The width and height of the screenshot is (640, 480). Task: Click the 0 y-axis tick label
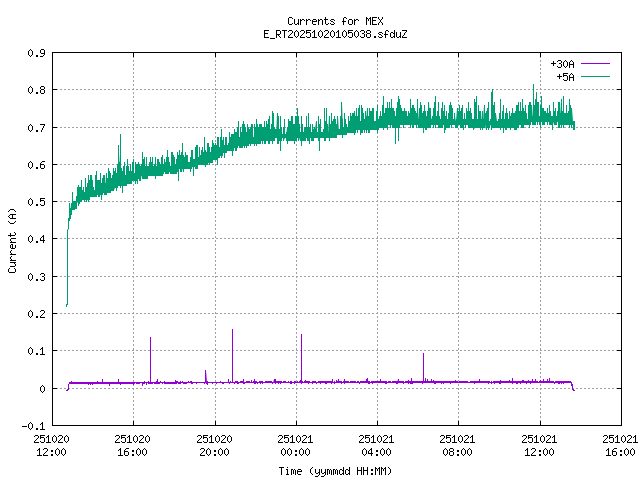41,389
